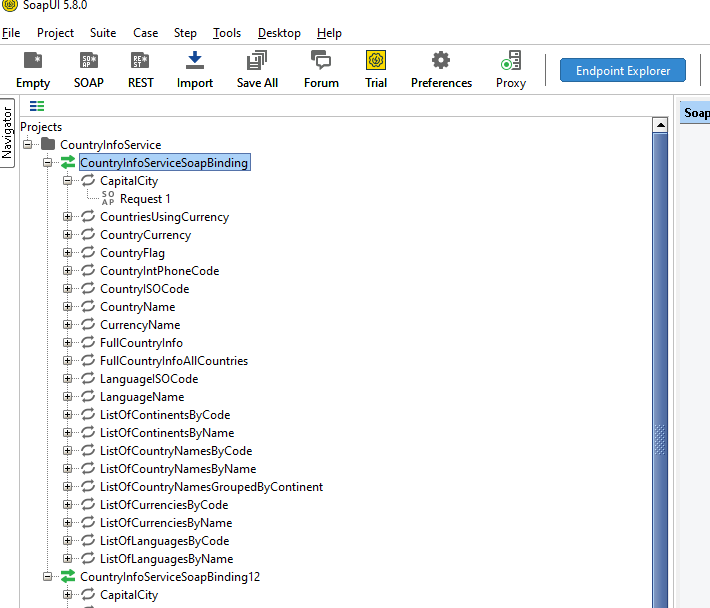The image size is (710, 608).
Task: Click the green interface arrows icon of CountryInfoServiceSoapBinding
Action: click(x=68, y=163)
